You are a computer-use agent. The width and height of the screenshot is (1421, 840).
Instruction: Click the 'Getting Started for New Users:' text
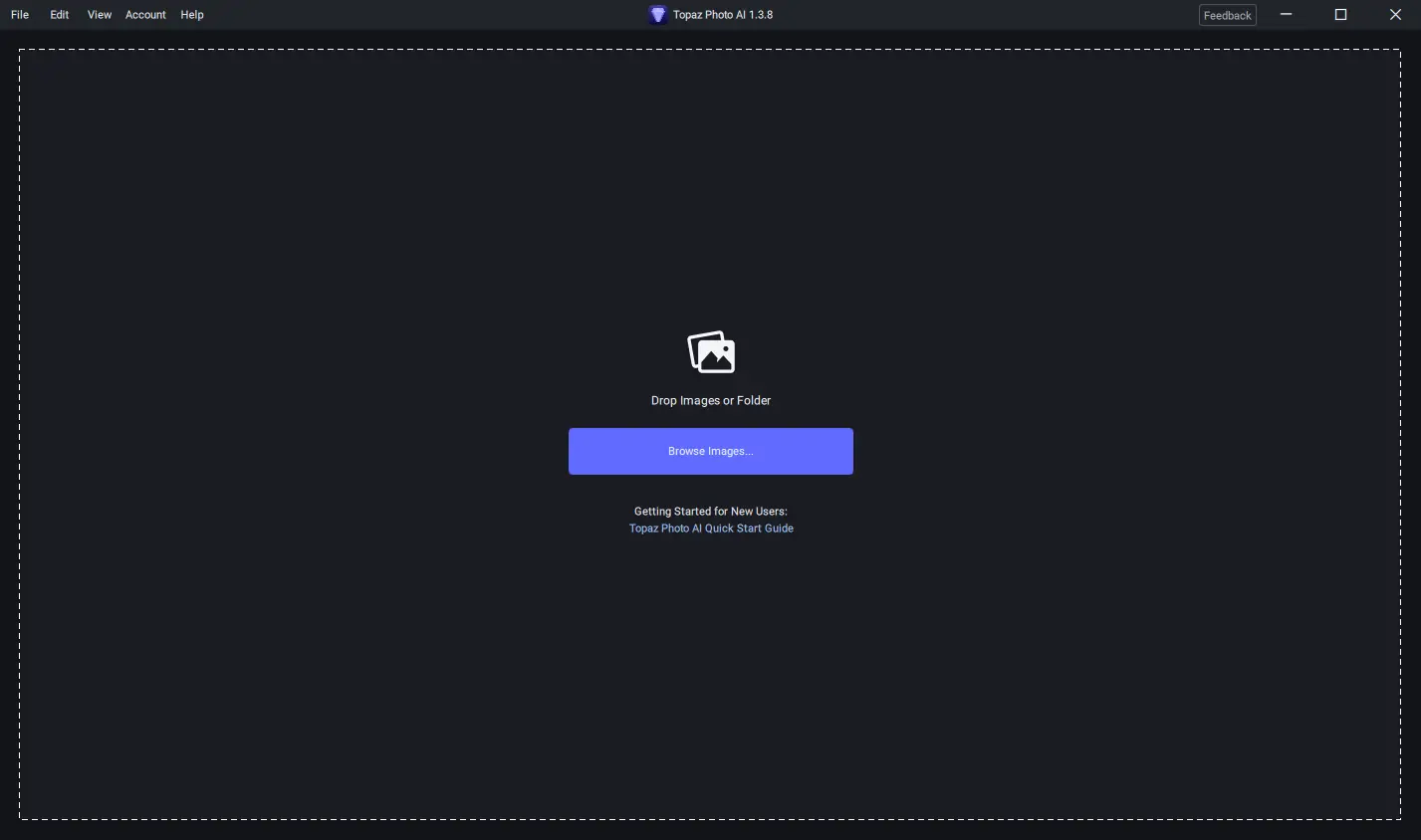pos(711,512)
